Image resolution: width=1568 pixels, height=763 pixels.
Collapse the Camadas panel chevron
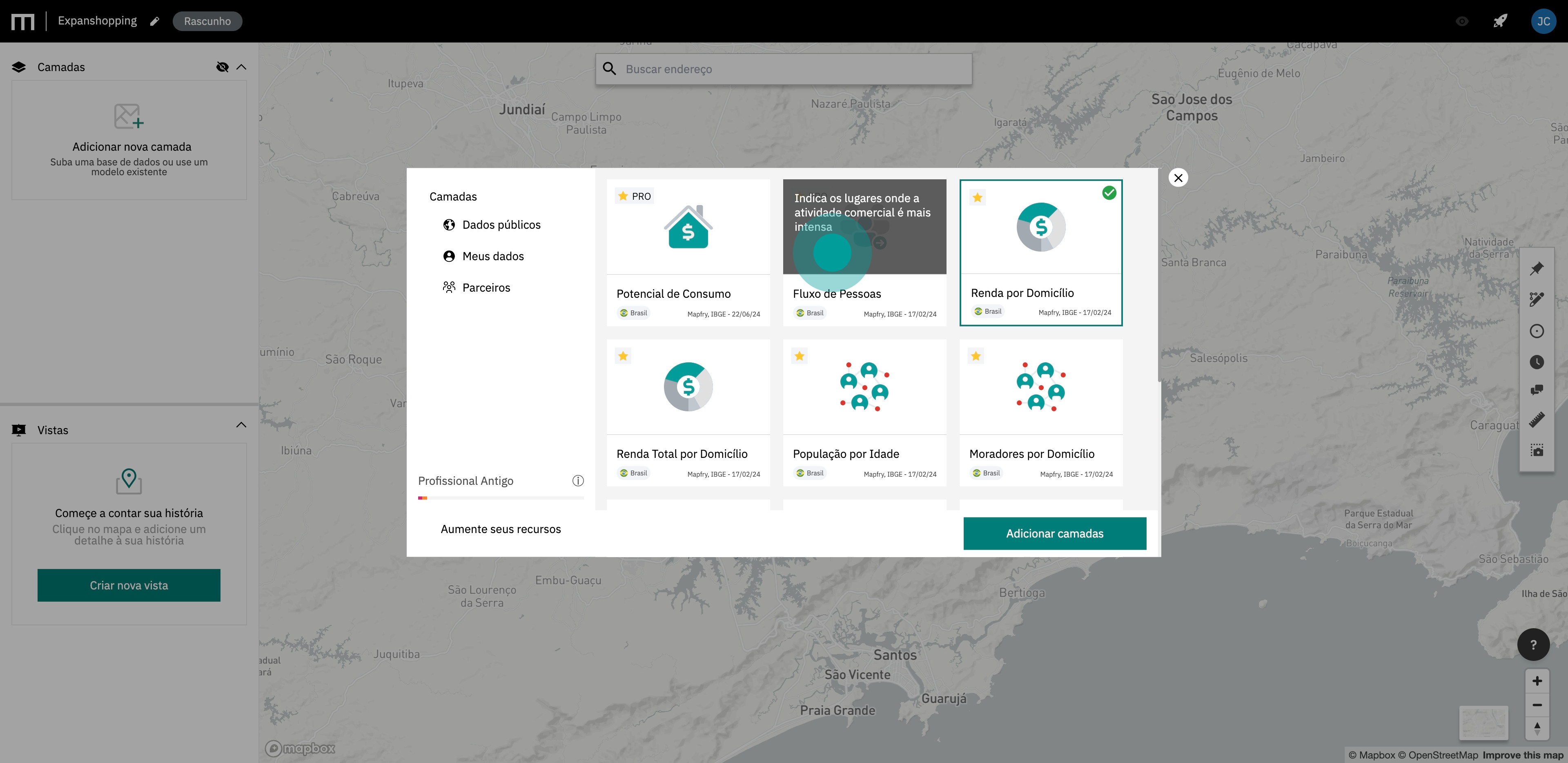click(242, 67)
